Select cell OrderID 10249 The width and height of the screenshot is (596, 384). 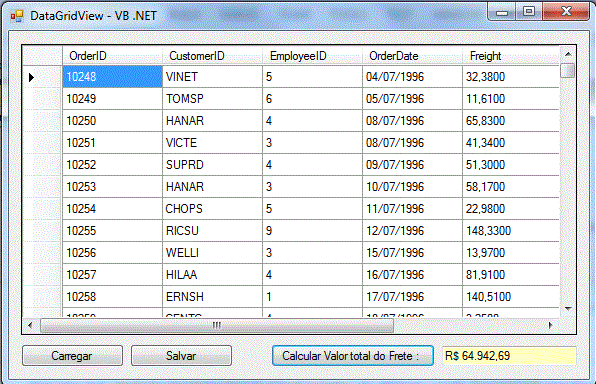tap(113, 99)
